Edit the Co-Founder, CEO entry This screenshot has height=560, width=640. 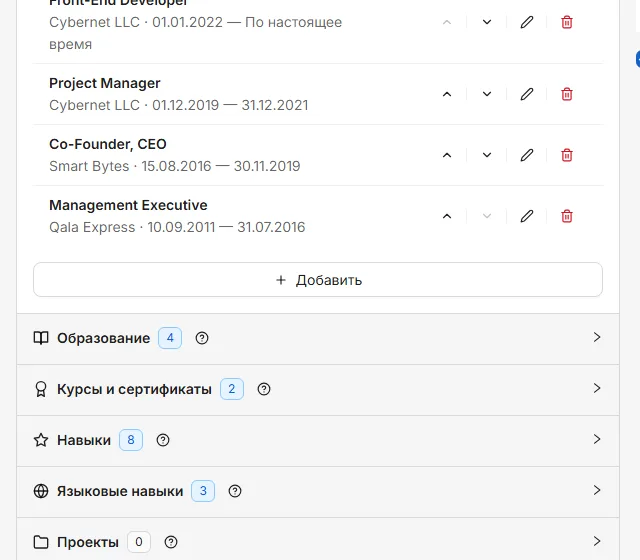coord(527,155)
